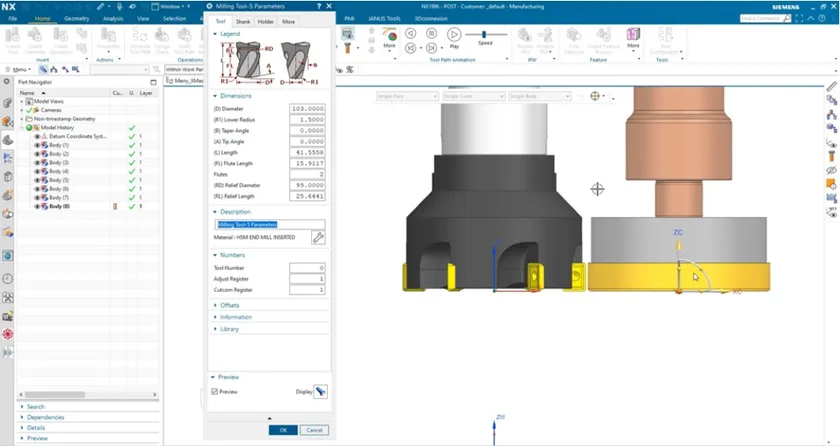Hide Body (2) using its eye icon
Viewport: 840px width, 446px height.
pyautogui.click(x=38, y=154)
